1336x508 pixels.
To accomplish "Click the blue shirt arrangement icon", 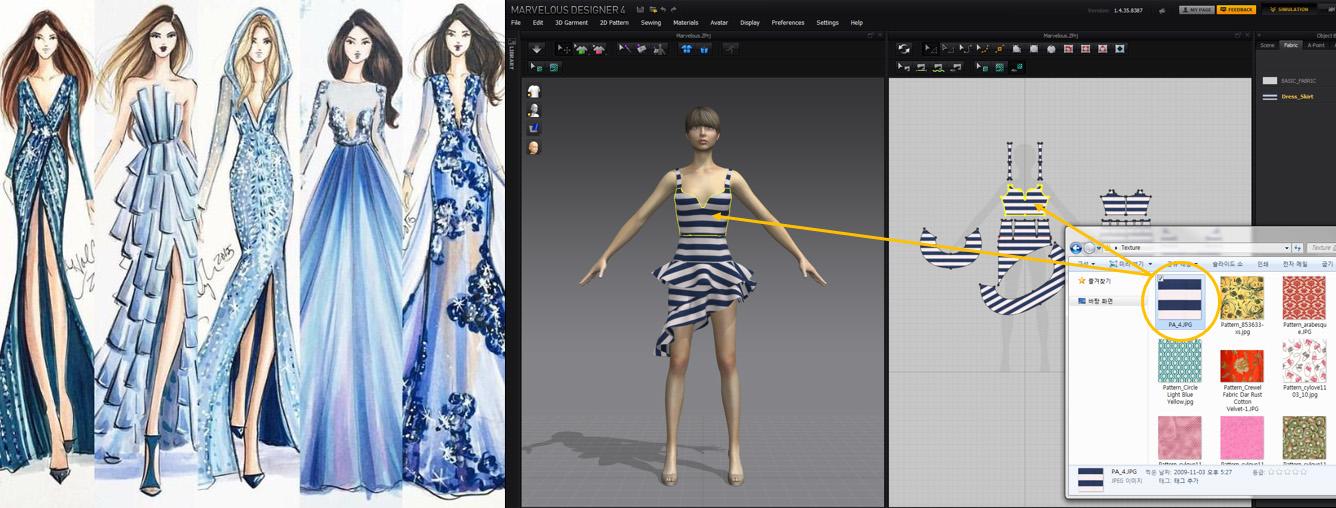I will tap(687, 48).
